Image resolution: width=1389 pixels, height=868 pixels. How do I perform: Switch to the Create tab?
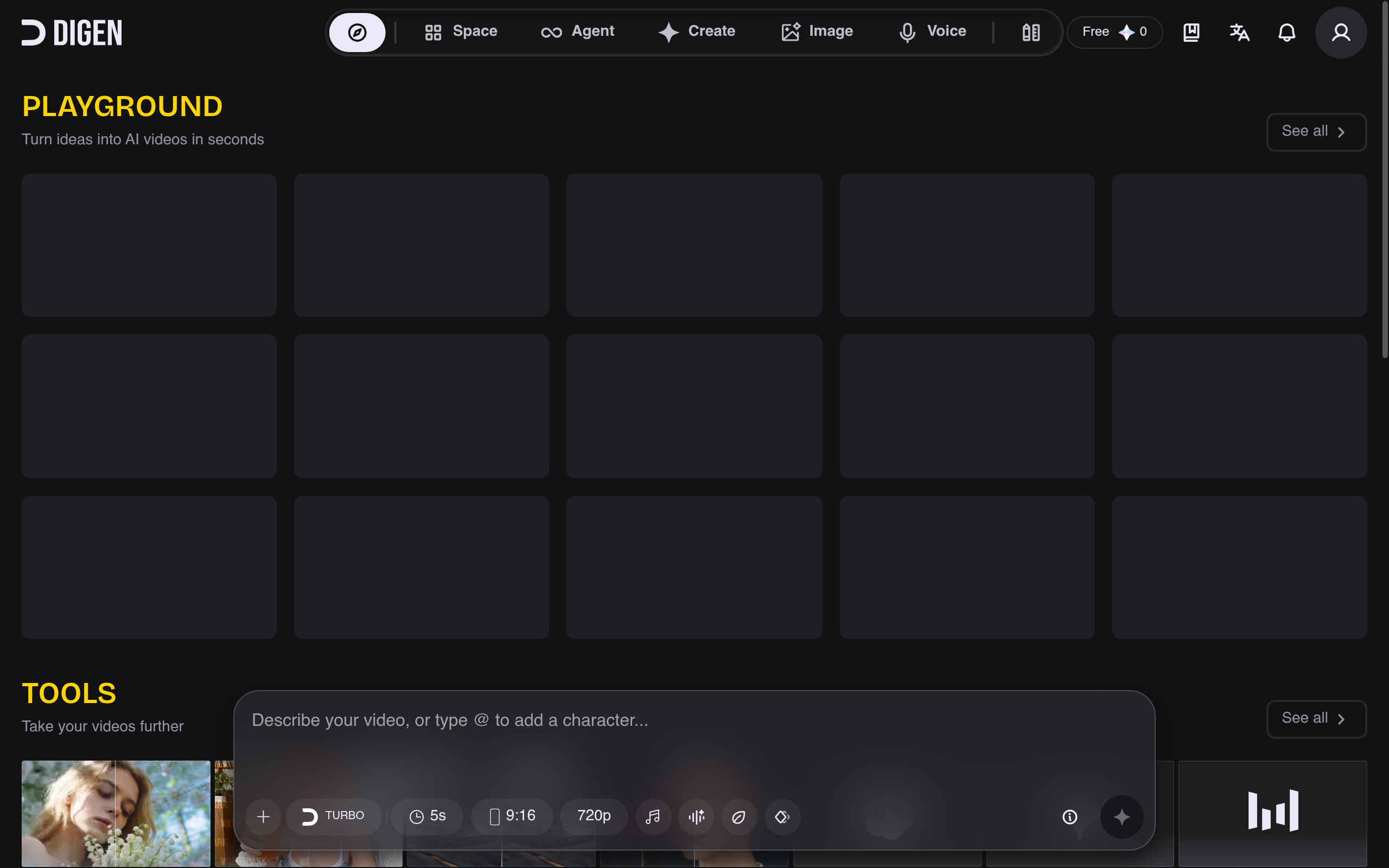tap(696, 31)
